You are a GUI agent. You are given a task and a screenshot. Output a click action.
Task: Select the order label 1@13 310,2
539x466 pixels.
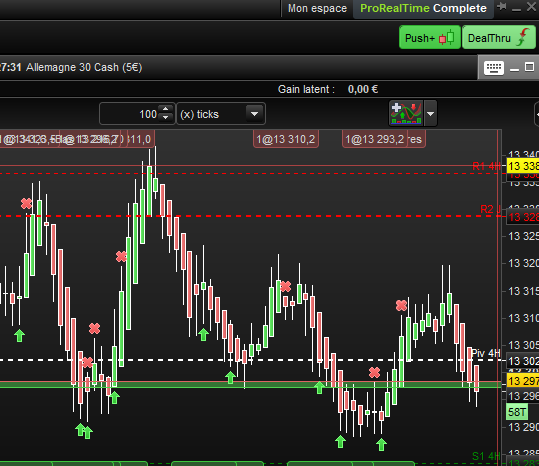[x=286, y=139]
